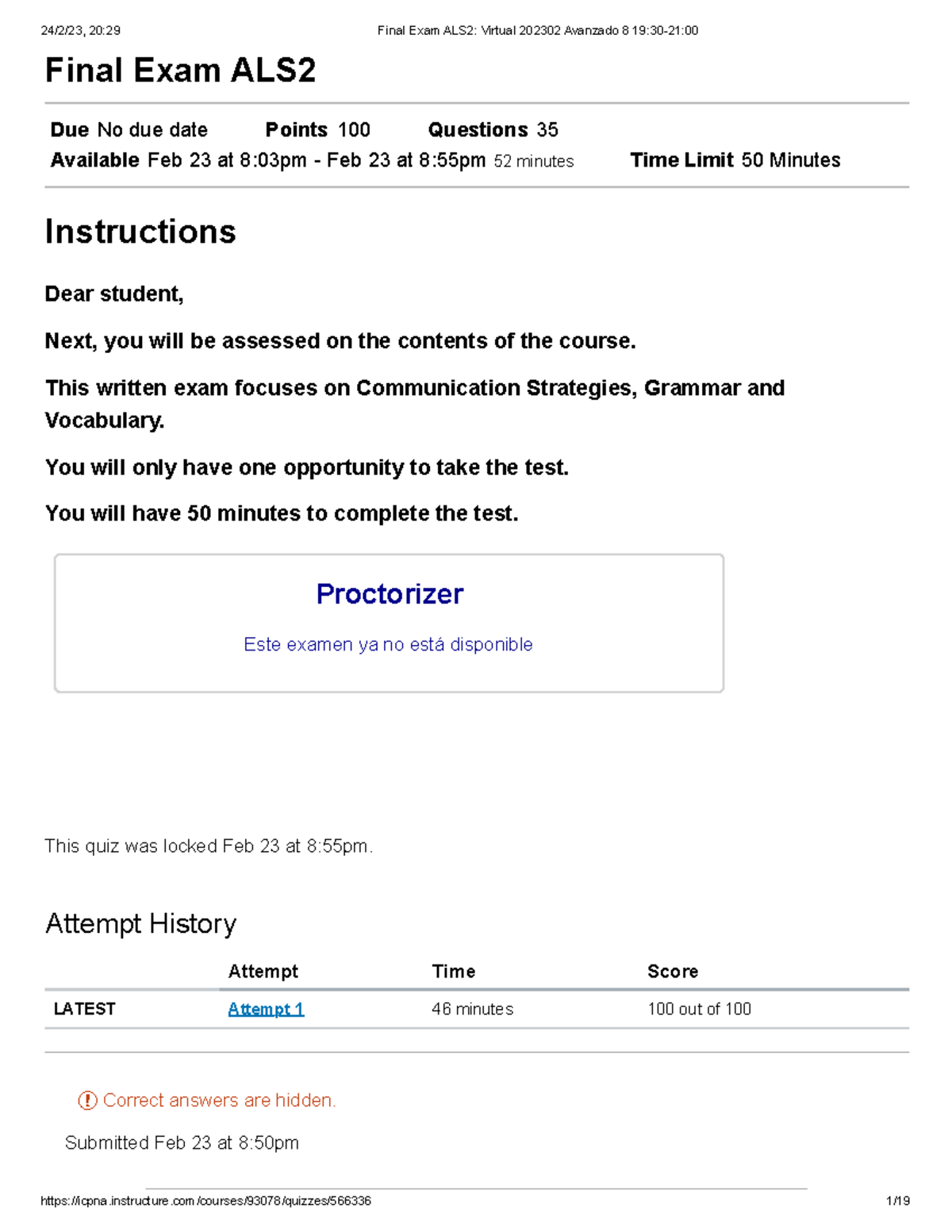Click the Questions 35 label
This screenshot has width=952, height=1232.
(x=493, y=129)
